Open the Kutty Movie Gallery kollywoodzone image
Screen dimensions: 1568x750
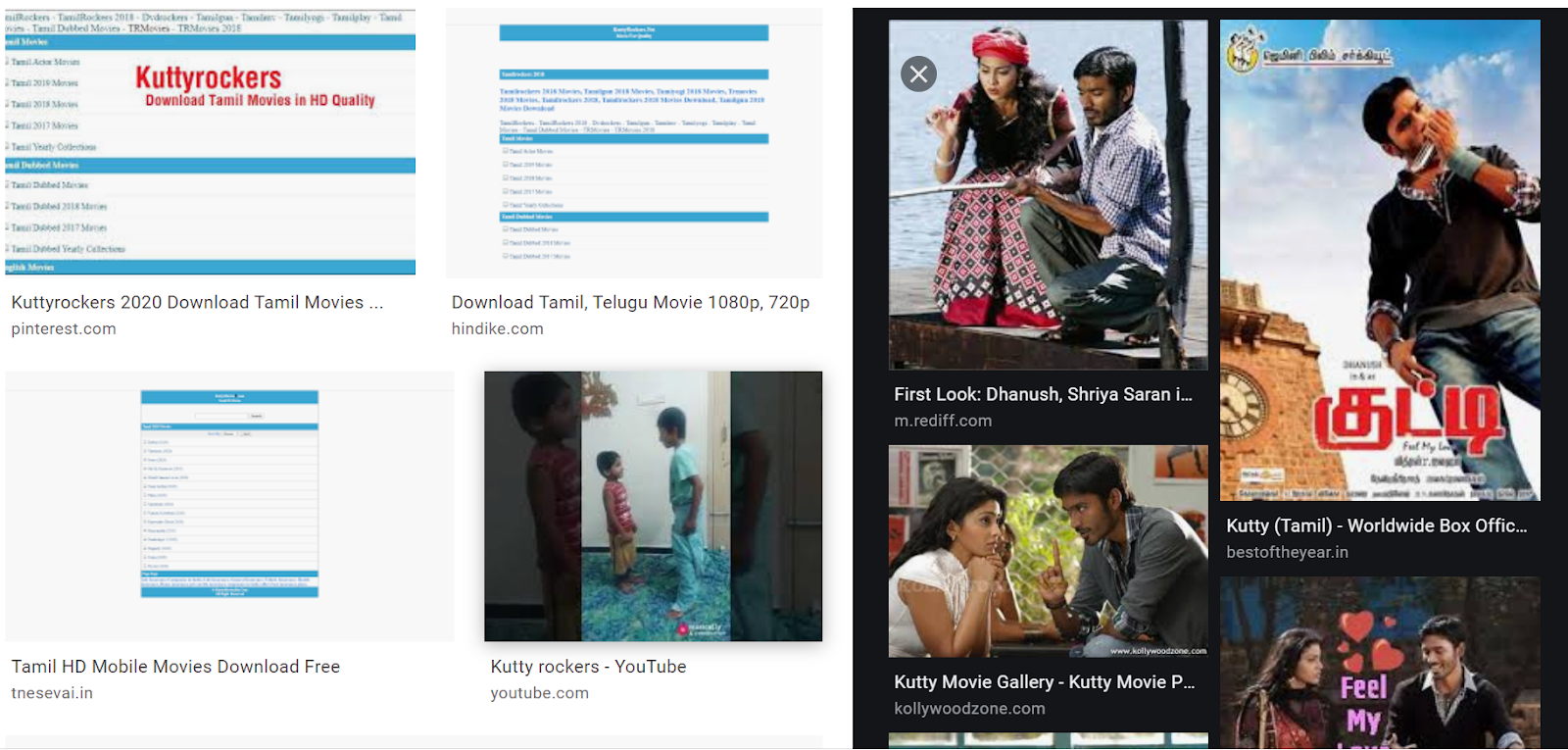click(1048, 551)
